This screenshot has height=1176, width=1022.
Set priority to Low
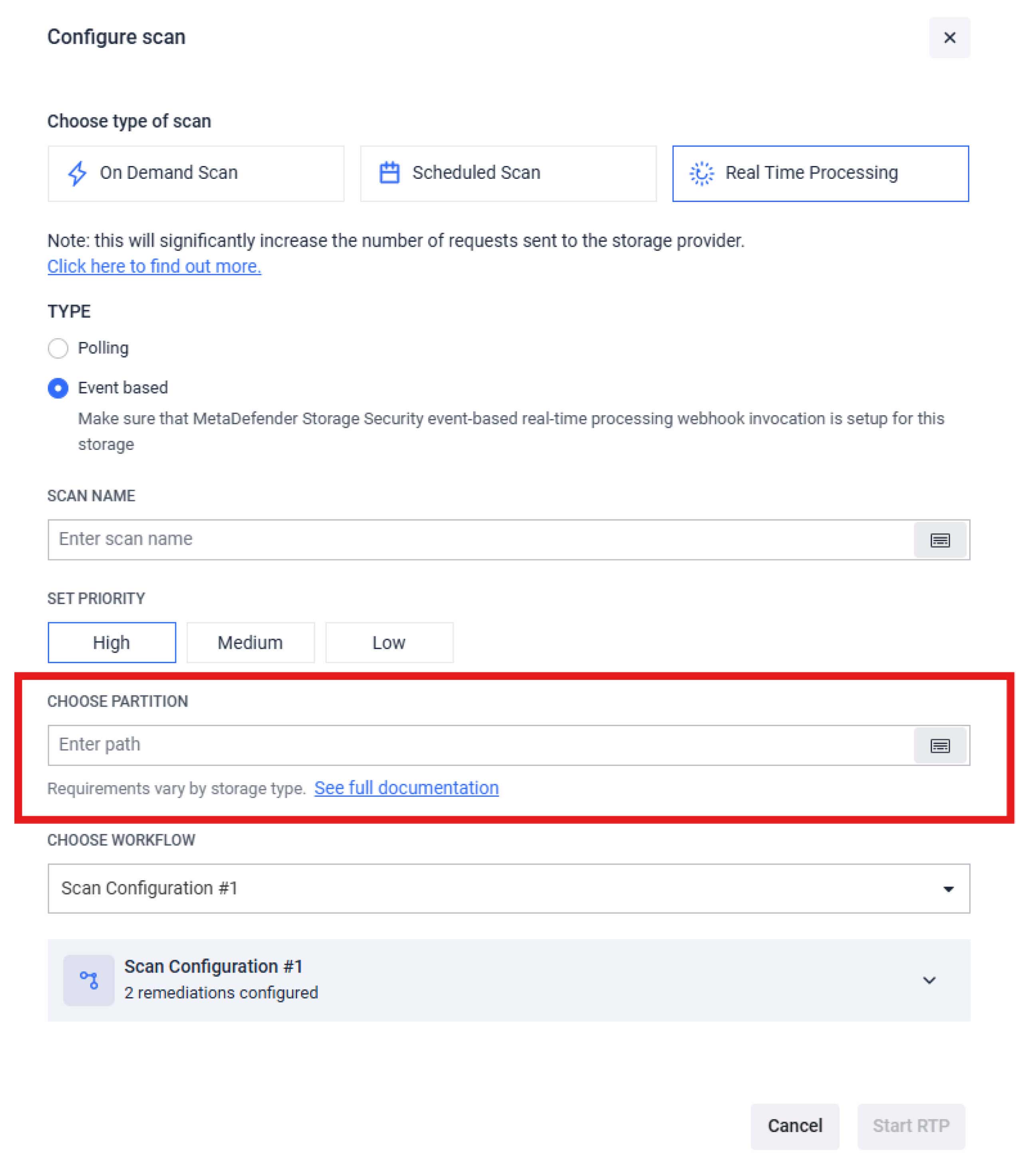[388, 642]
